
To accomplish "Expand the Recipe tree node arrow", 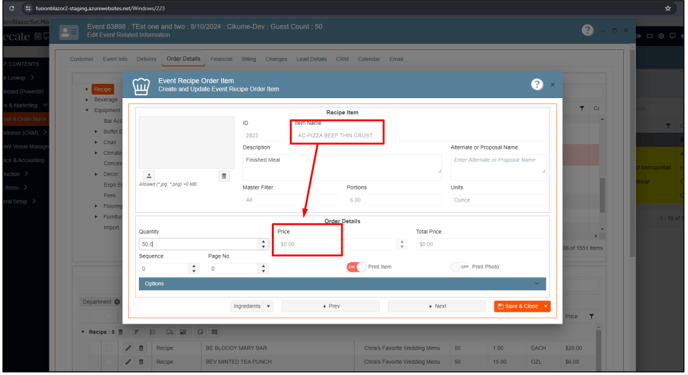I will (87, 89).
